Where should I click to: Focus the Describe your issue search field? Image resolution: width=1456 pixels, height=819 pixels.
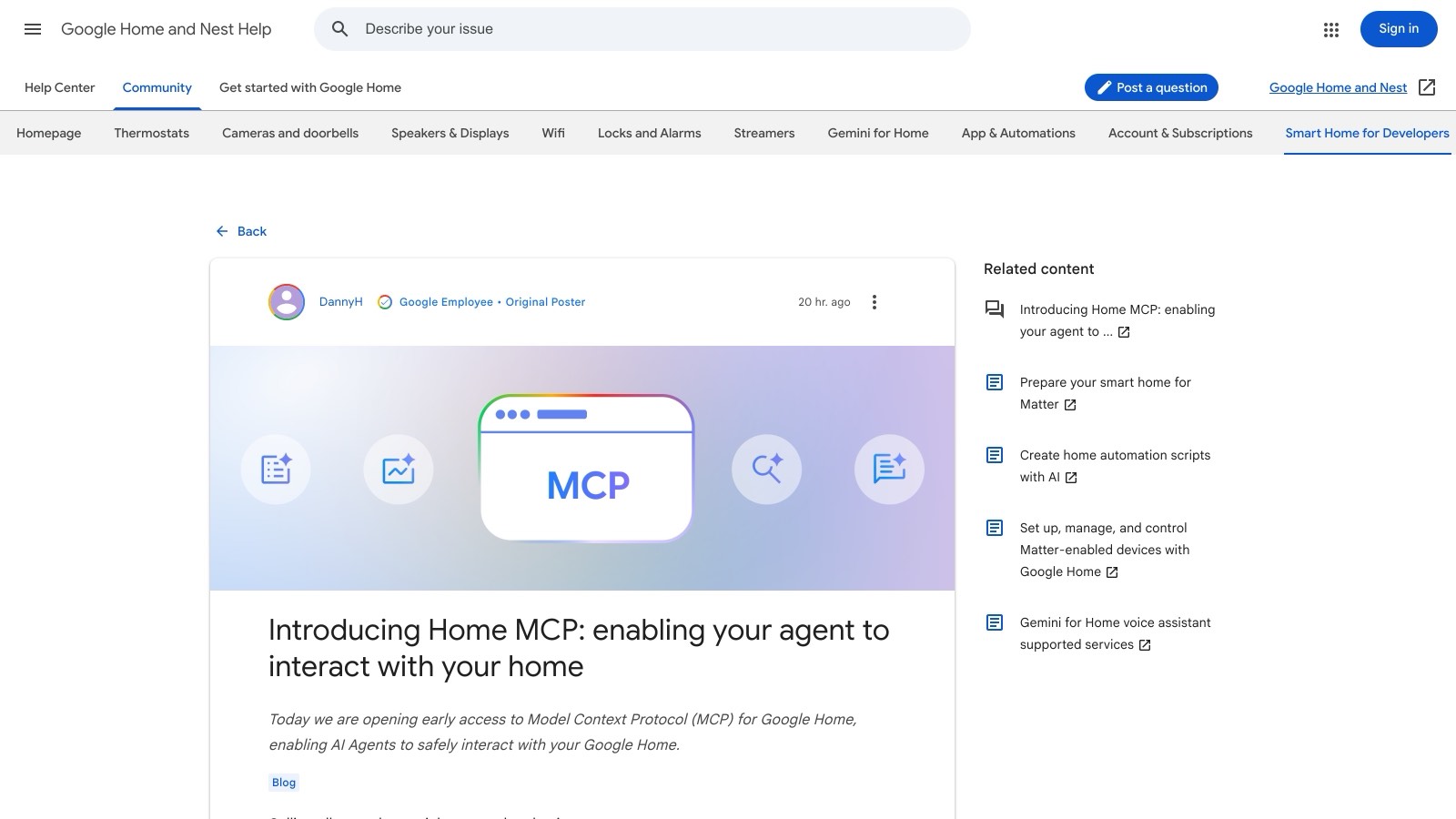tap(642, 29)
